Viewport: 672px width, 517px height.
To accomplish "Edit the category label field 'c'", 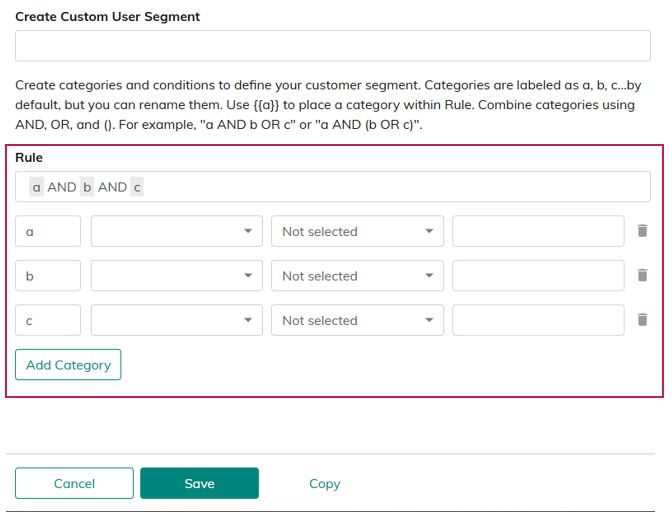I will click(x=48, y=320).
